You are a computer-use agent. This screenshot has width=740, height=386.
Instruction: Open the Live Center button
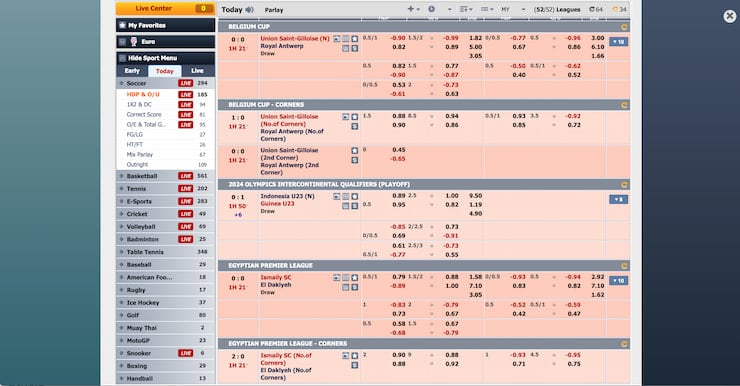[x=165, y=8]
